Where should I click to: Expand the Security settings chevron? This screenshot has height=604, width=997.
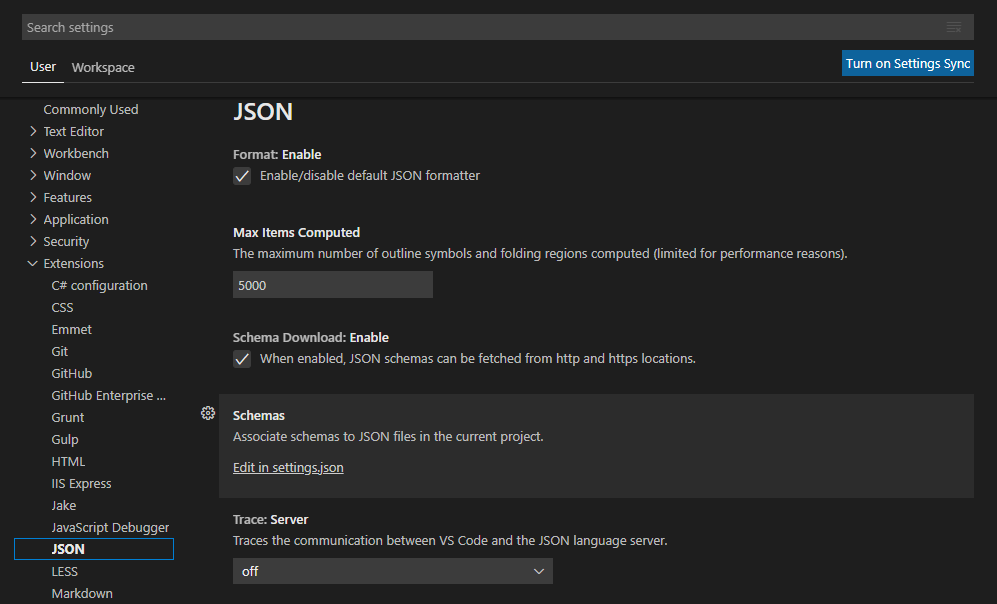pyautogui.click(x=33, y=241)
